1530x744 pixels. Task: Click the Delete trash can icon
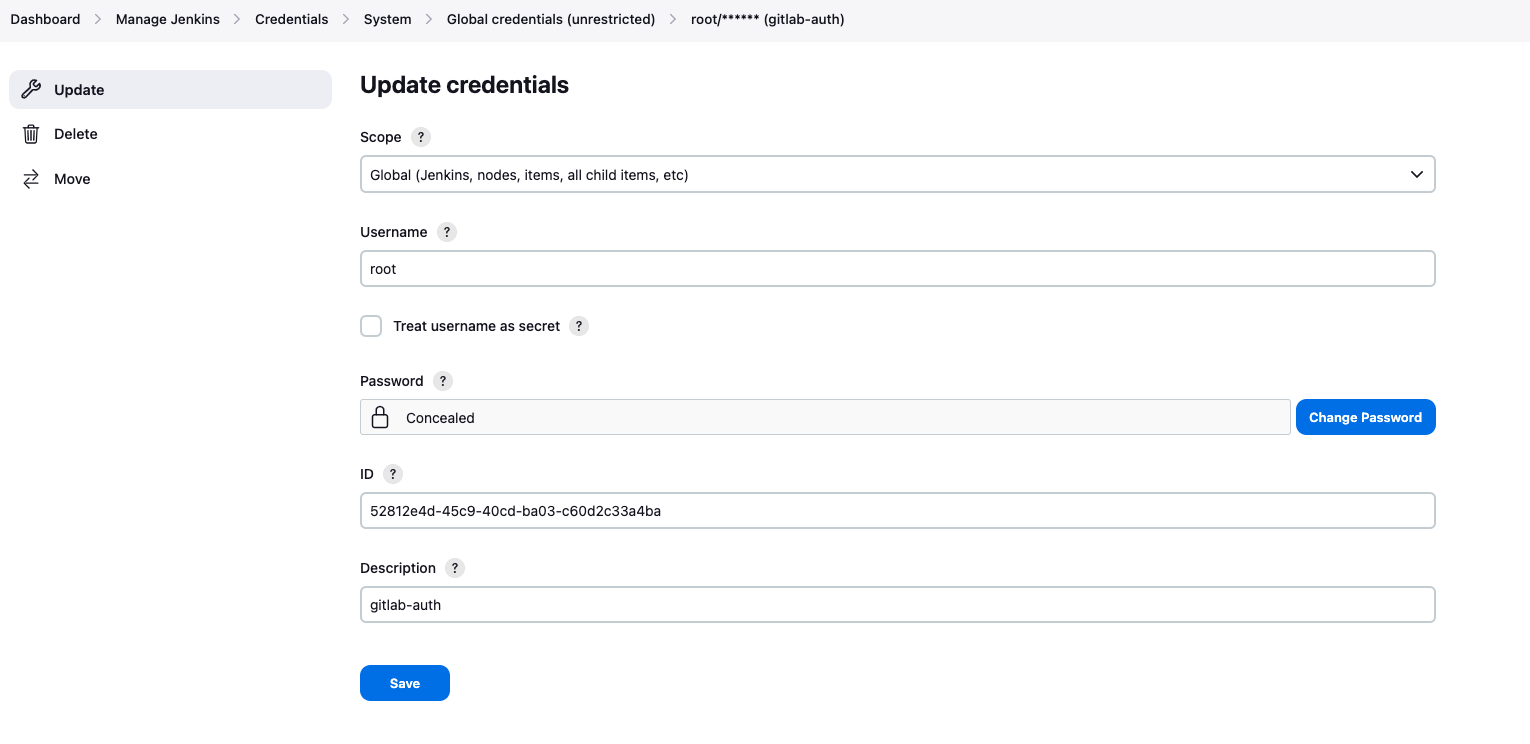(31, 134)
